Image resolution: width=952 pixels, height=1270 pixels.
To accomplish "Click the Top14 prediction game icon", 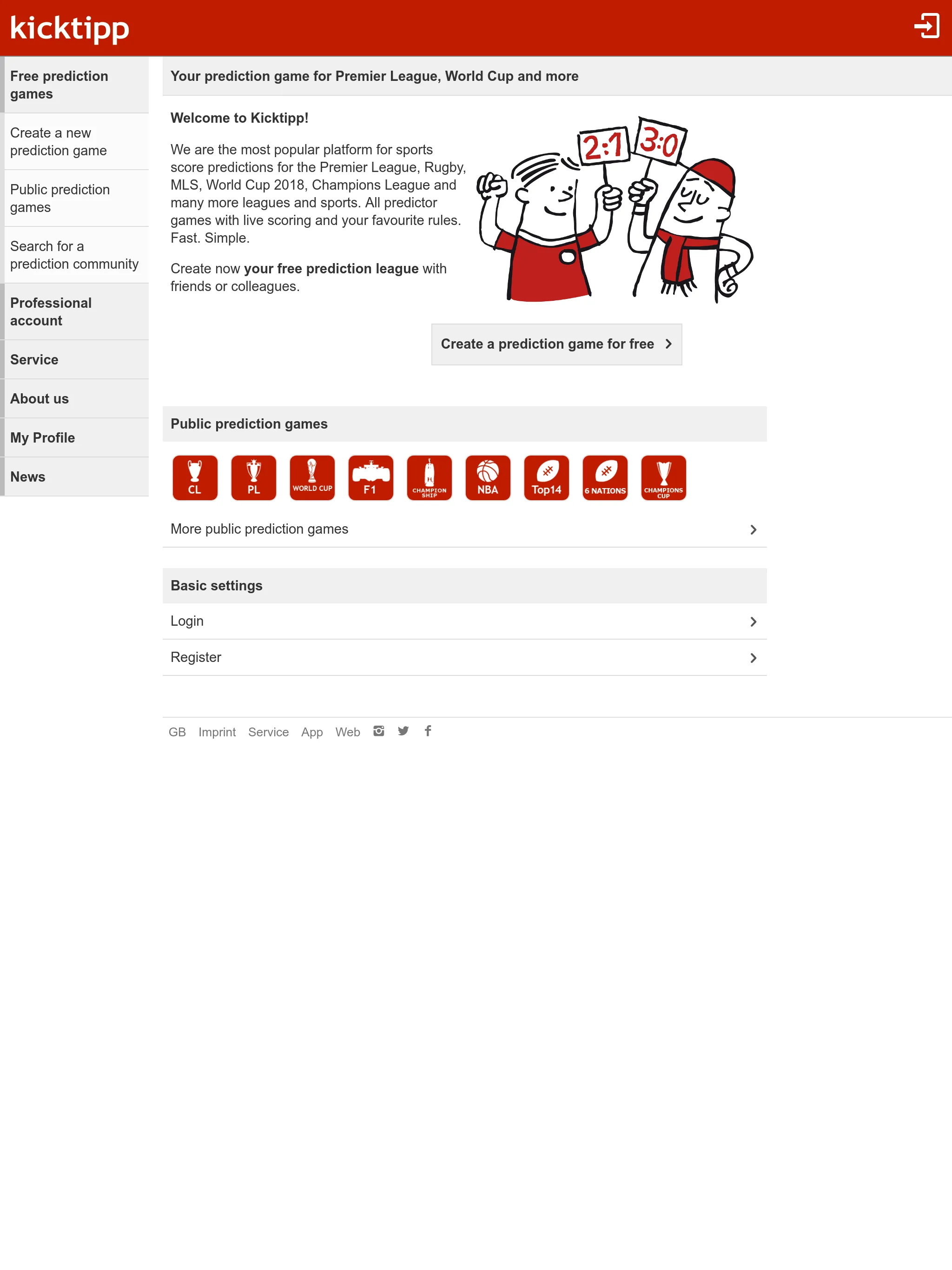I will pyautogui.click(x=546, y=478).
